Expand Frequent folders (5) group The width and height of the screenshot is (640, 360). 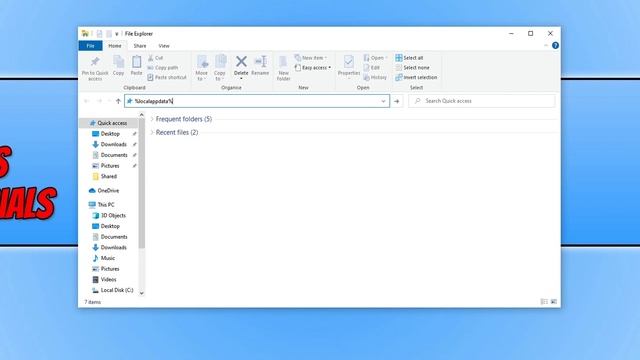(152, 119)
